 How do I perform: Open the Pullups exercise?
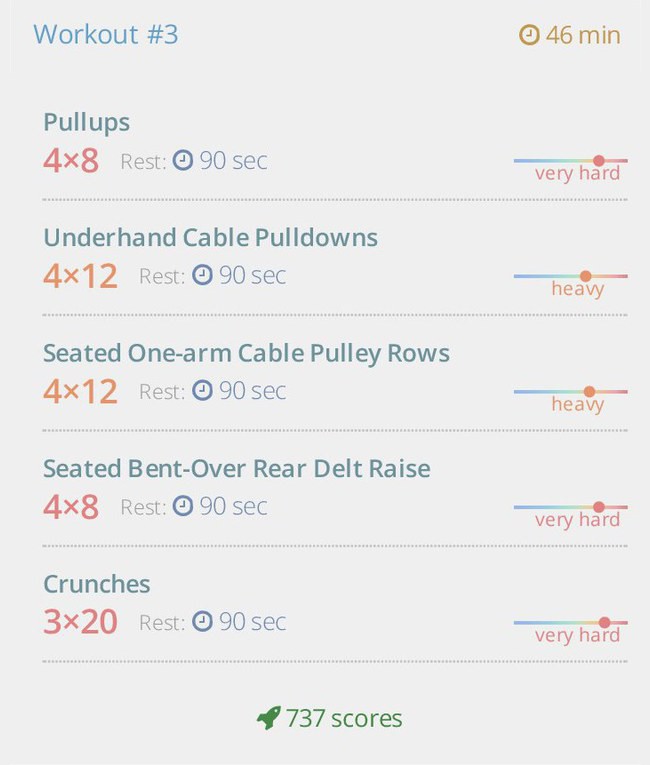point(86,122)
